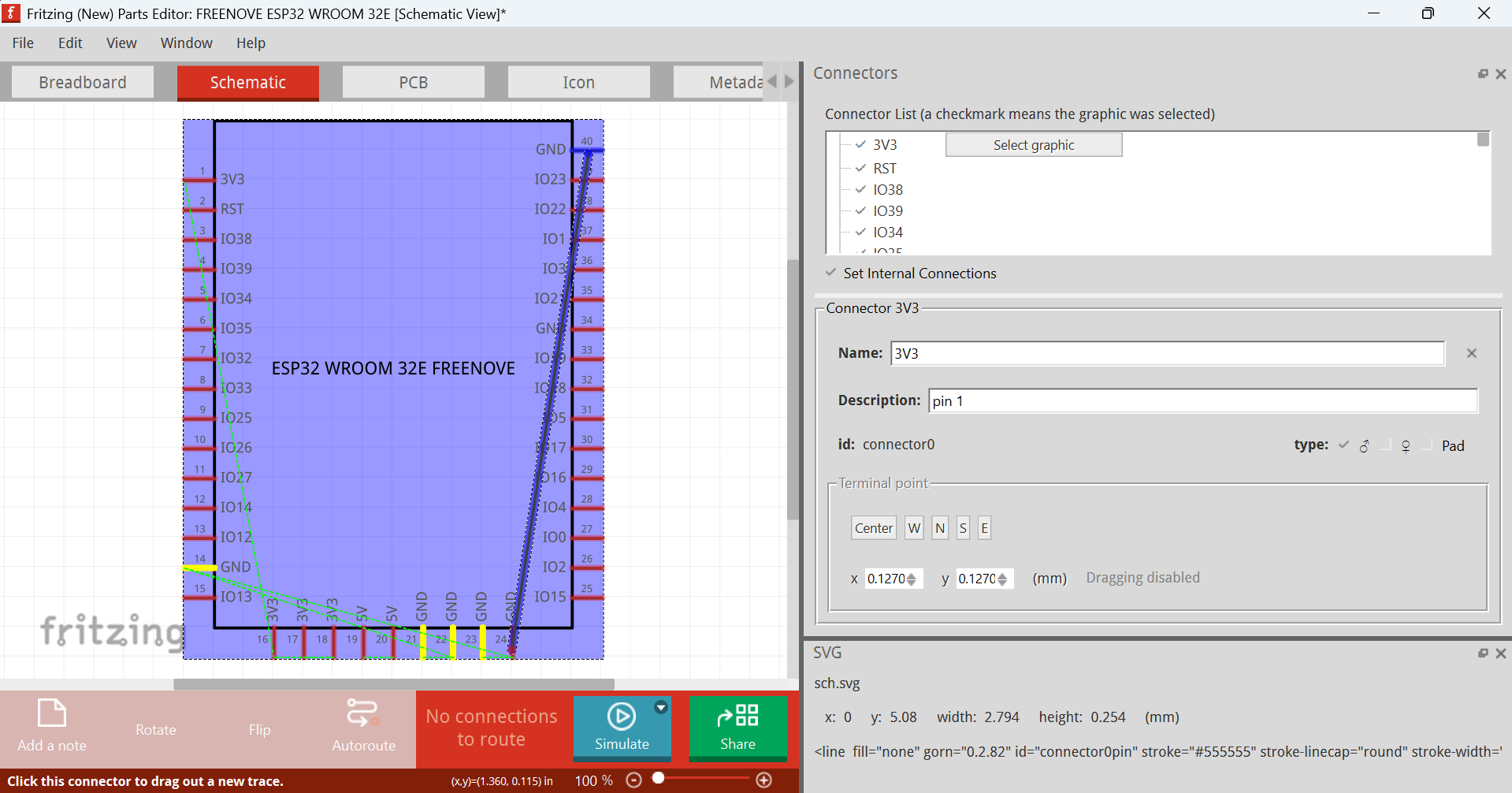1512x793 pixels.
Task: Click the Autoroute icon
Action: (363, 713)
